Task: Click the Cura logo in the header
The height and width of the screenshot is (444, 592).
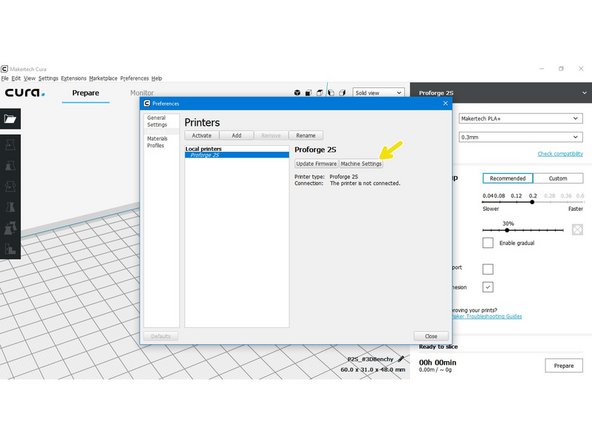Action: pyautogui.click(x=25, y=93)
